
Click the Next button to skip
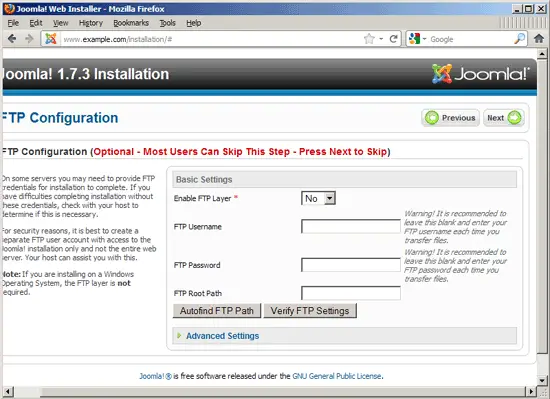pos(504,118)
